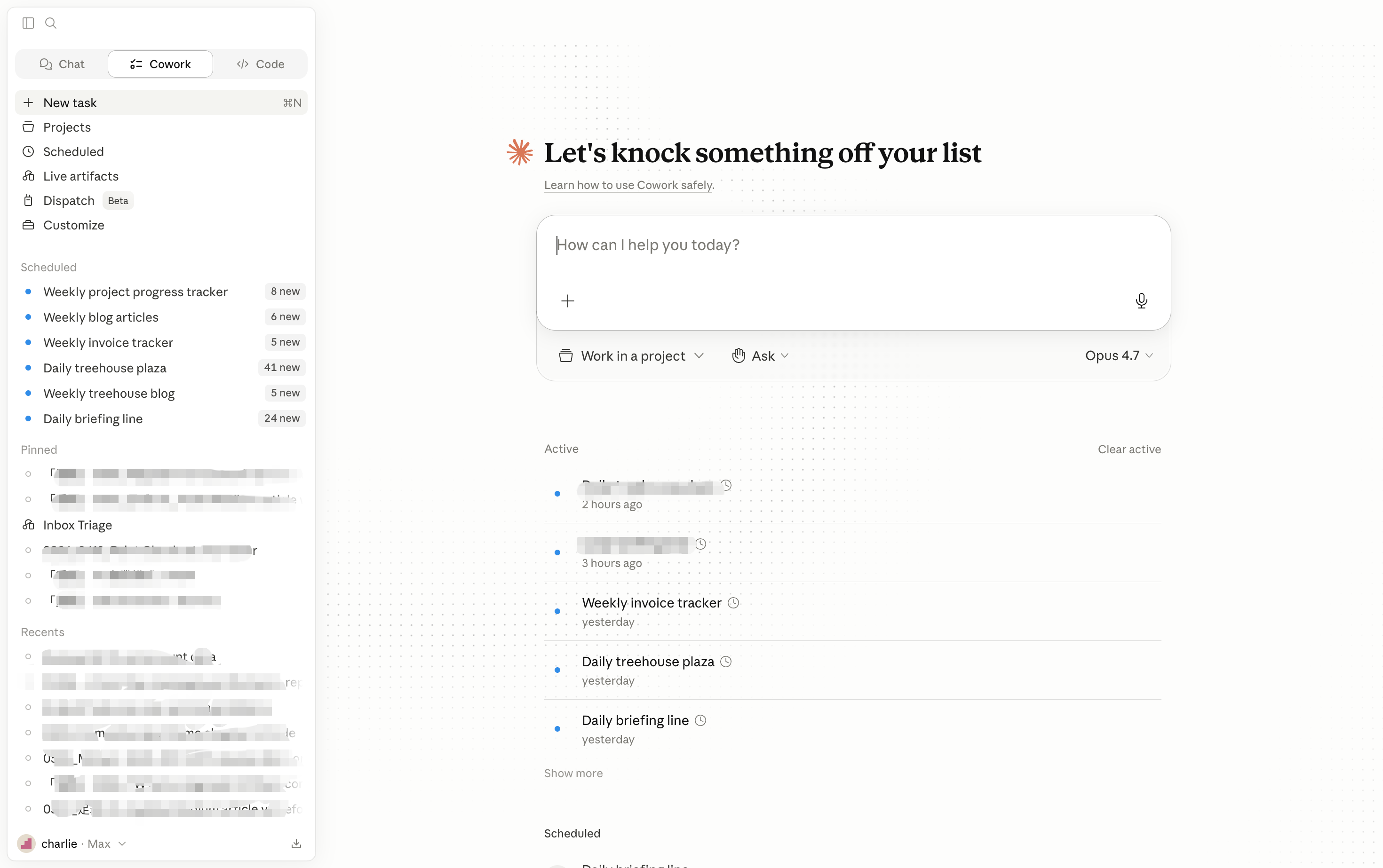Open the Learn how to use Cowork safely link
Screen dimensions: 1383x868
(x=629, y=185)
